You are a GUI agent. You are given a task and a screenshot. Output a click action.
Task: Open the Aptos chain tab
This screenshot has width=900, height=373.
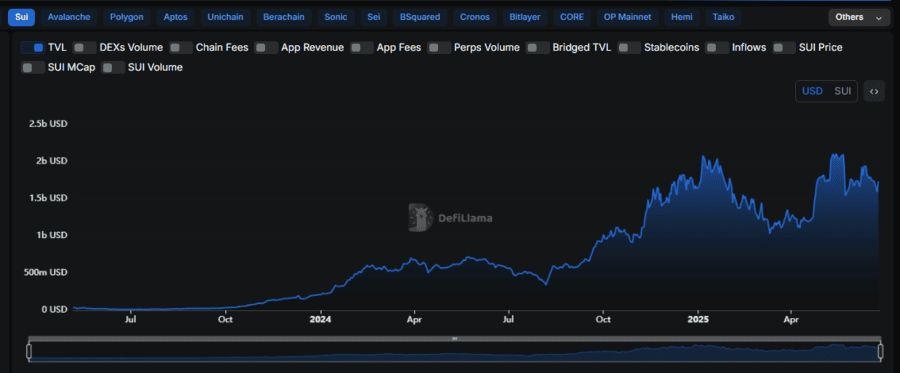click(x=176, y=17)
